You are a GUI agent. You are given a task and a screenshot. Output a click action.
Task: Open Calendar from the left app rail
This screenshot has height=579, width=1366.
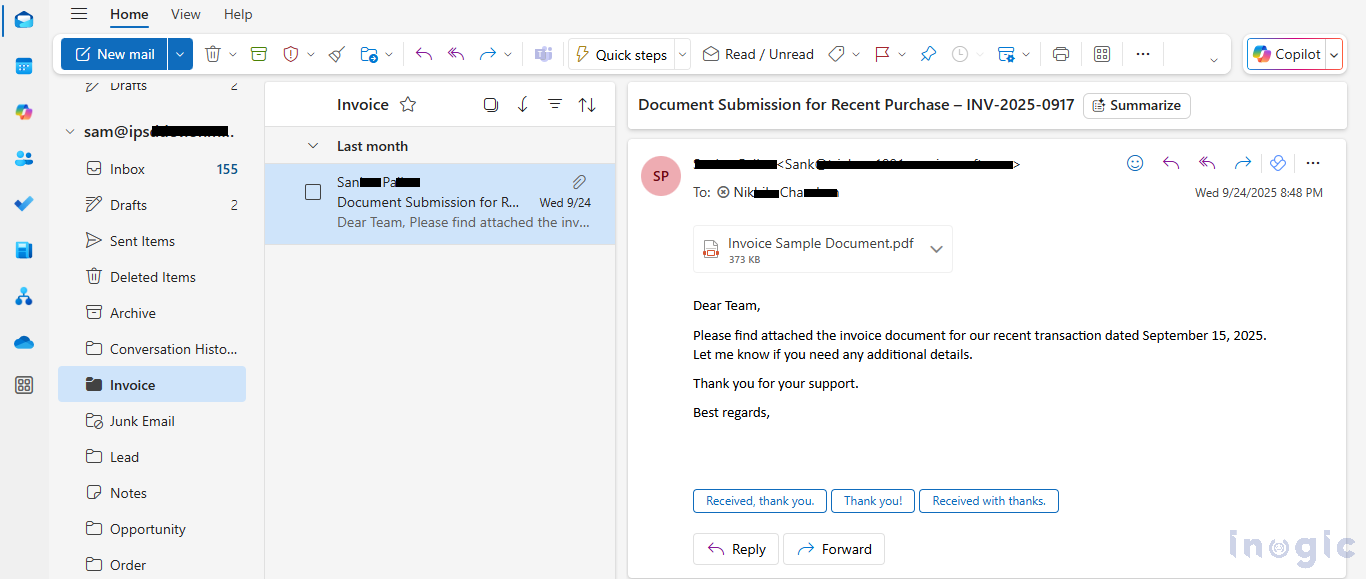(24, 66)
